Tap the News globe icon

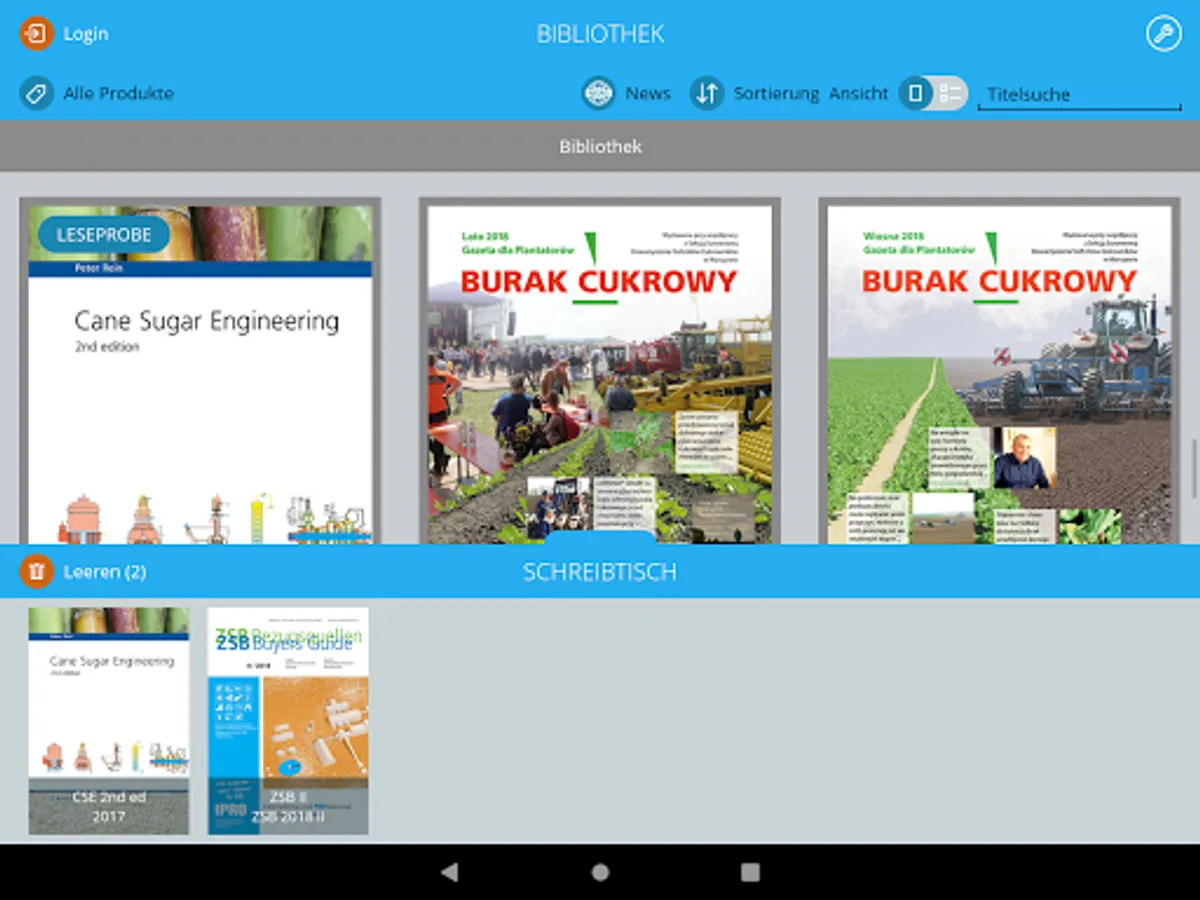(599, 94)
